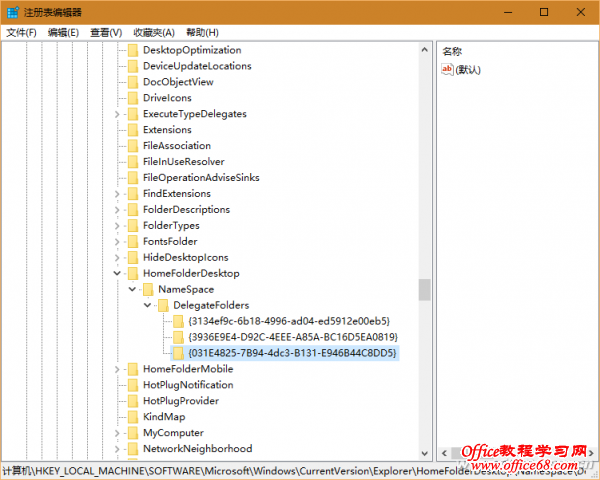The width and height of the screenshot is (600, 480).
Task: Expand the FontsFolder key
Action: pos(117,242)
